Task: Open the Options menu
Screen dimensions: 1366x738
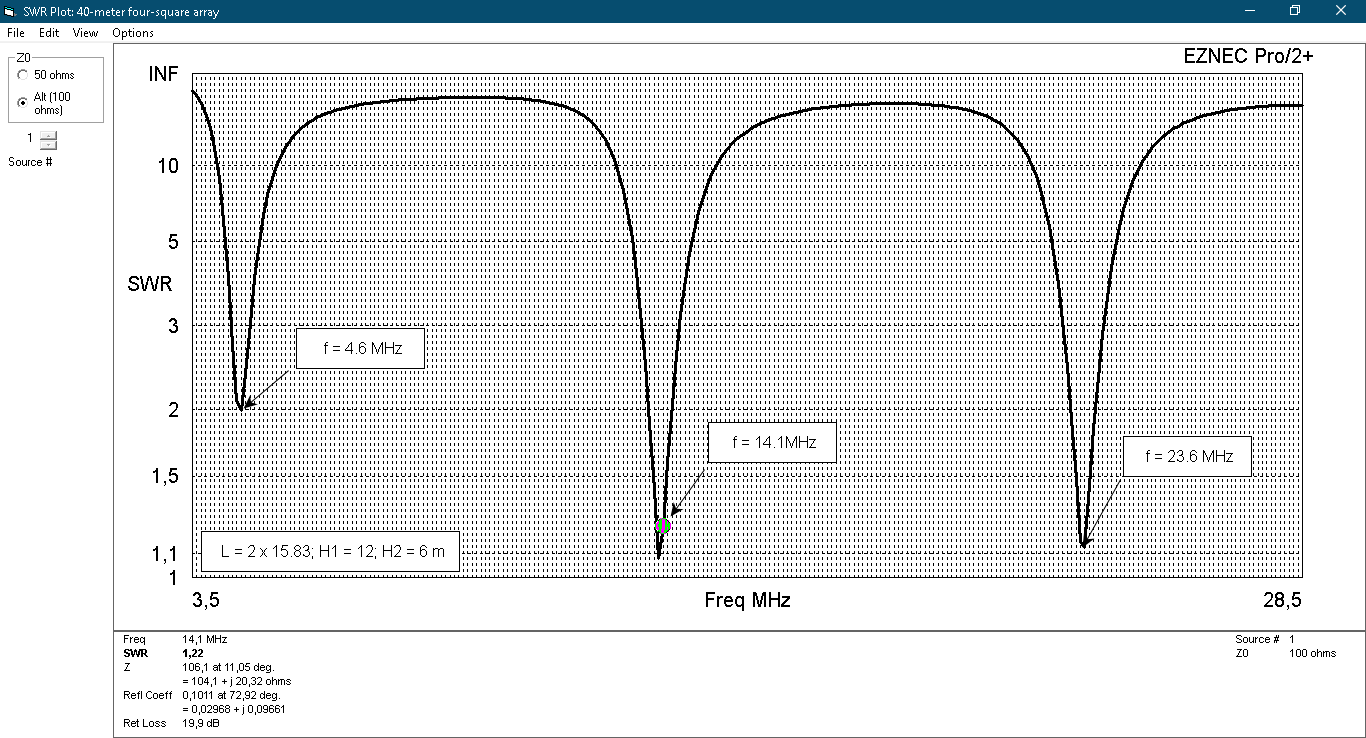Action: coord(133,33)
